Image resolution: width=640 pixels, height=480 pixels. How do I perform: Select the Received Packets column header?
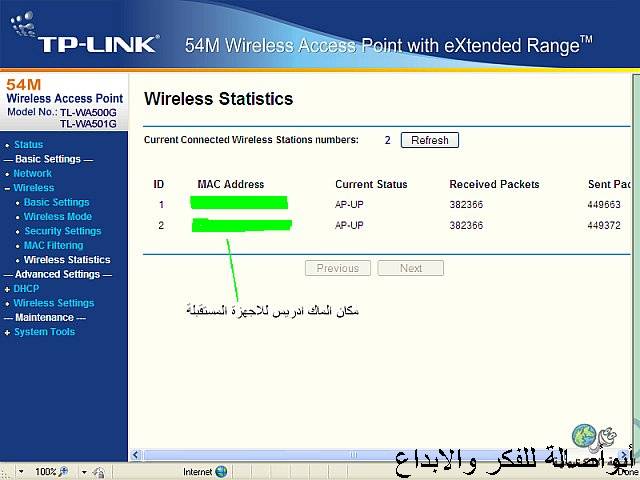[x=494, y=184]
